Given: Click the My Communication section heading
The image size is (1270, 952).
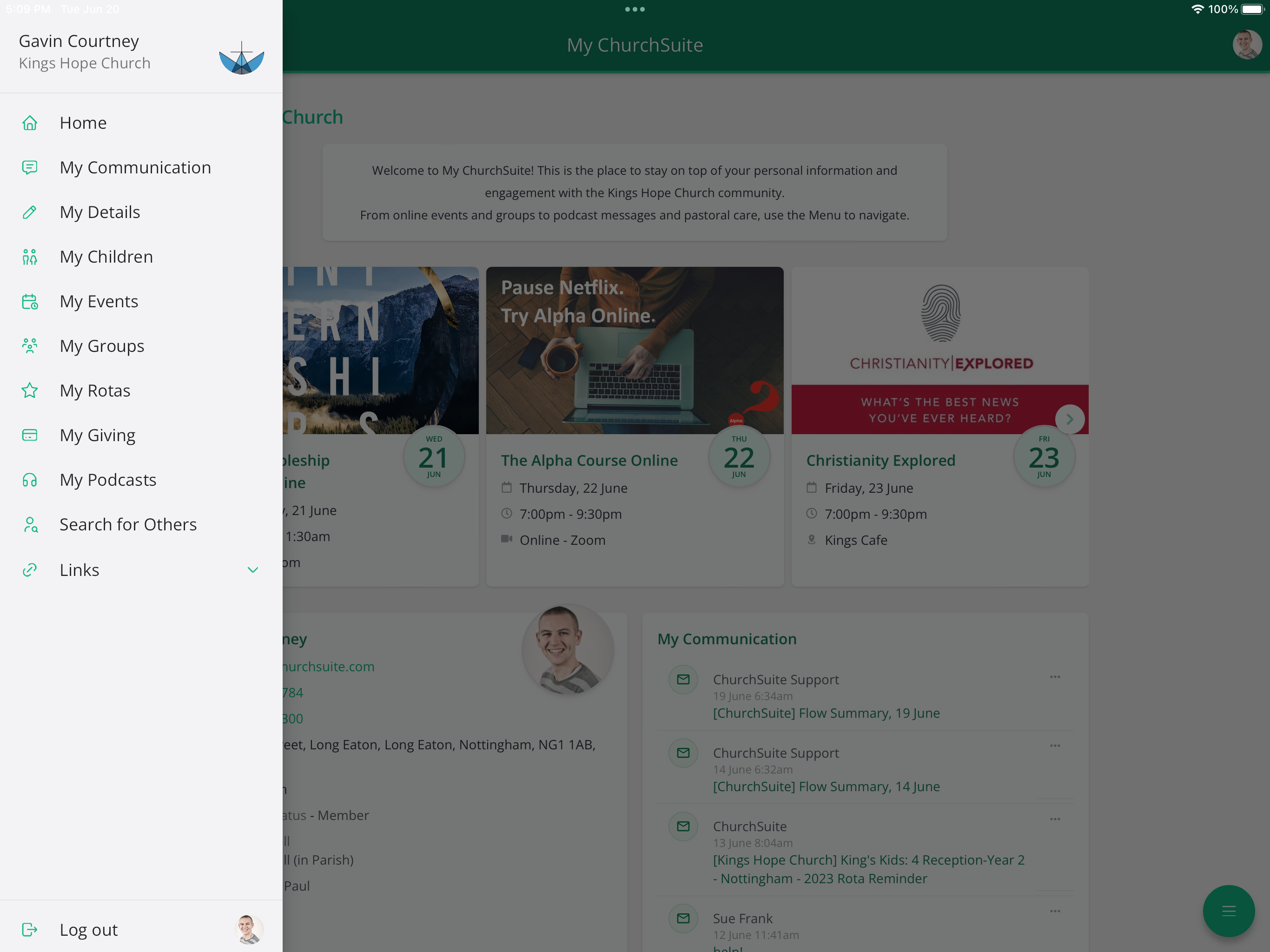Looking at the screenshot, I should coord(727,639).
